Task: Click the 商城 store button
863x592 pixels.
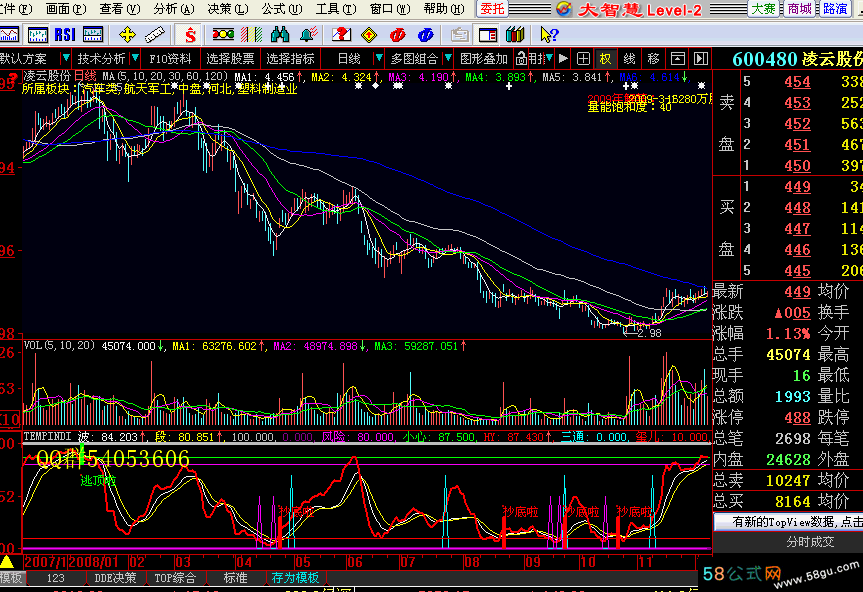Action: coord(799,9)
